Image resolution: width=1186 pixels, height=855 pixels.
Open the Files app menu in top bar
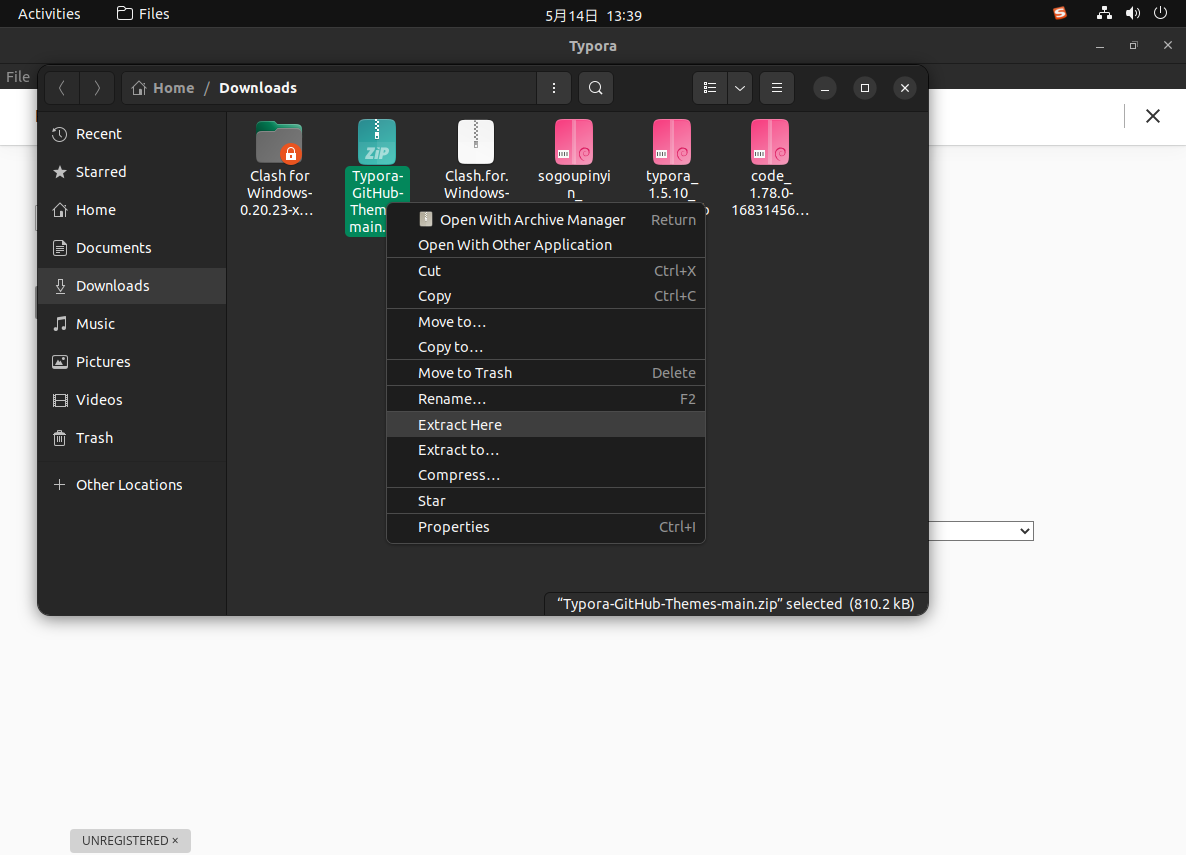143,14
